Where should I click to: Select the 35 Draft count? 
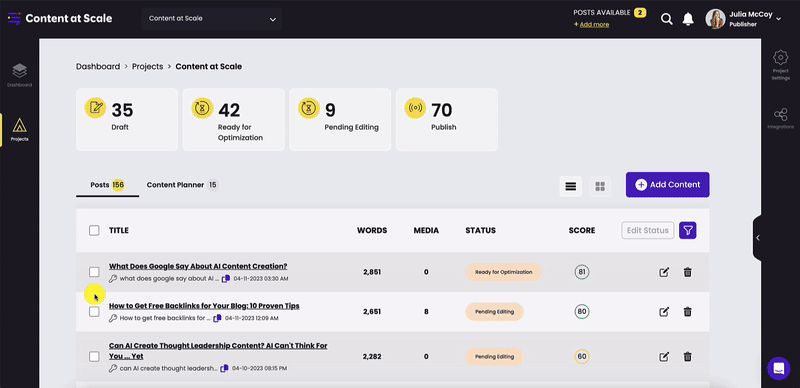(x=122, y=110)
